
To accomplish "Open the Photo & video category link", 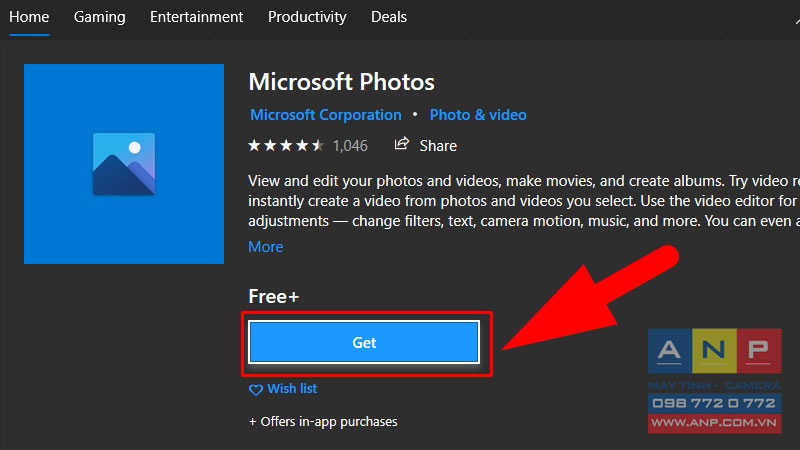I will 478,115.
